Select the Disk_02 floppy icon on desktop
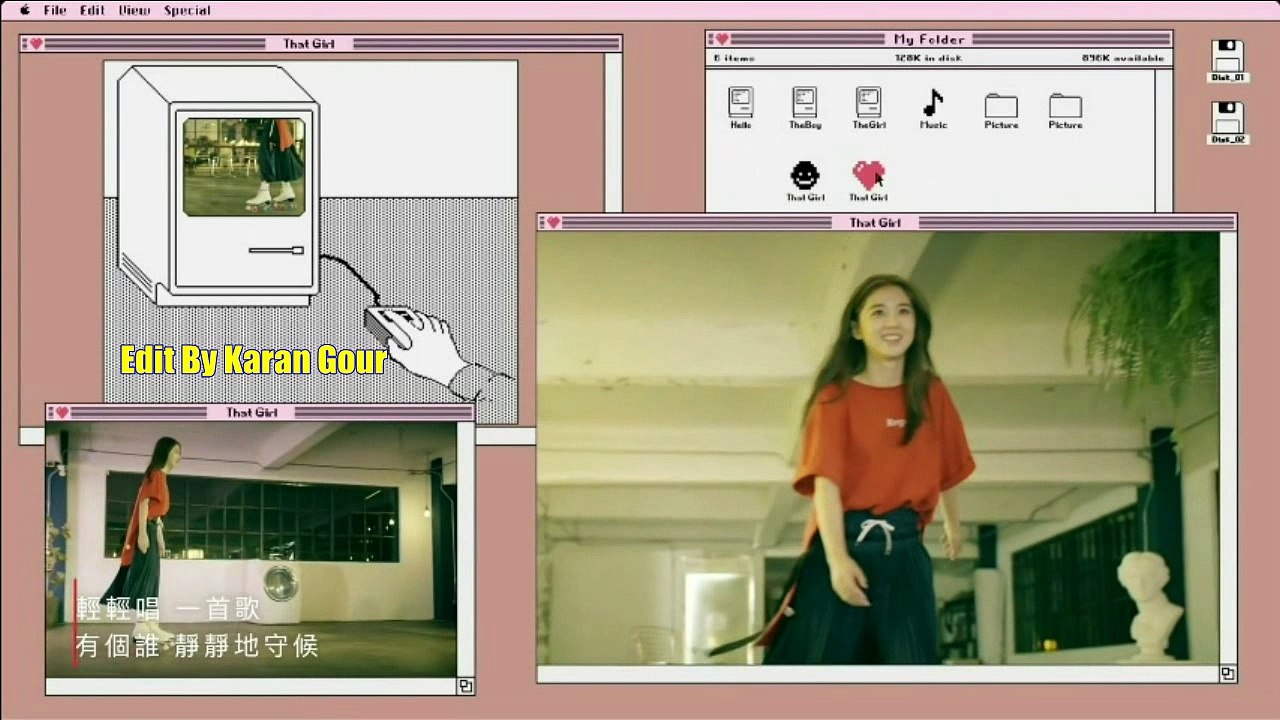This screenshot has height=720, width=1280. (x=1227, y=123)
